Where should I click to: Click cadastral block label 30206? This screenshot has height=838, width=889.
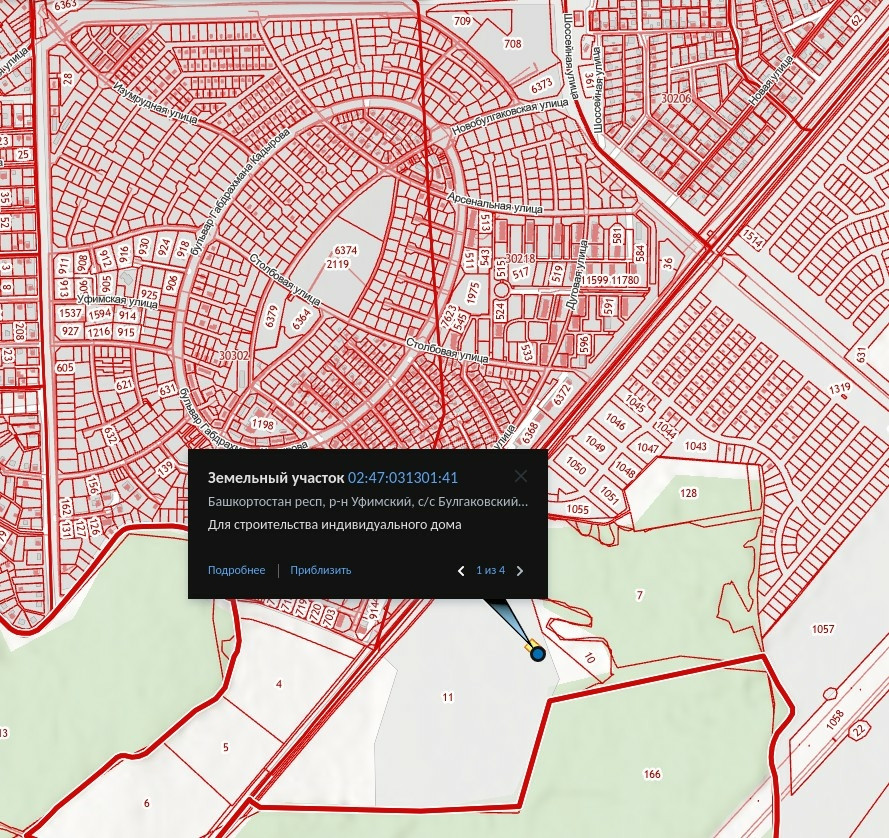click(676, 98)
